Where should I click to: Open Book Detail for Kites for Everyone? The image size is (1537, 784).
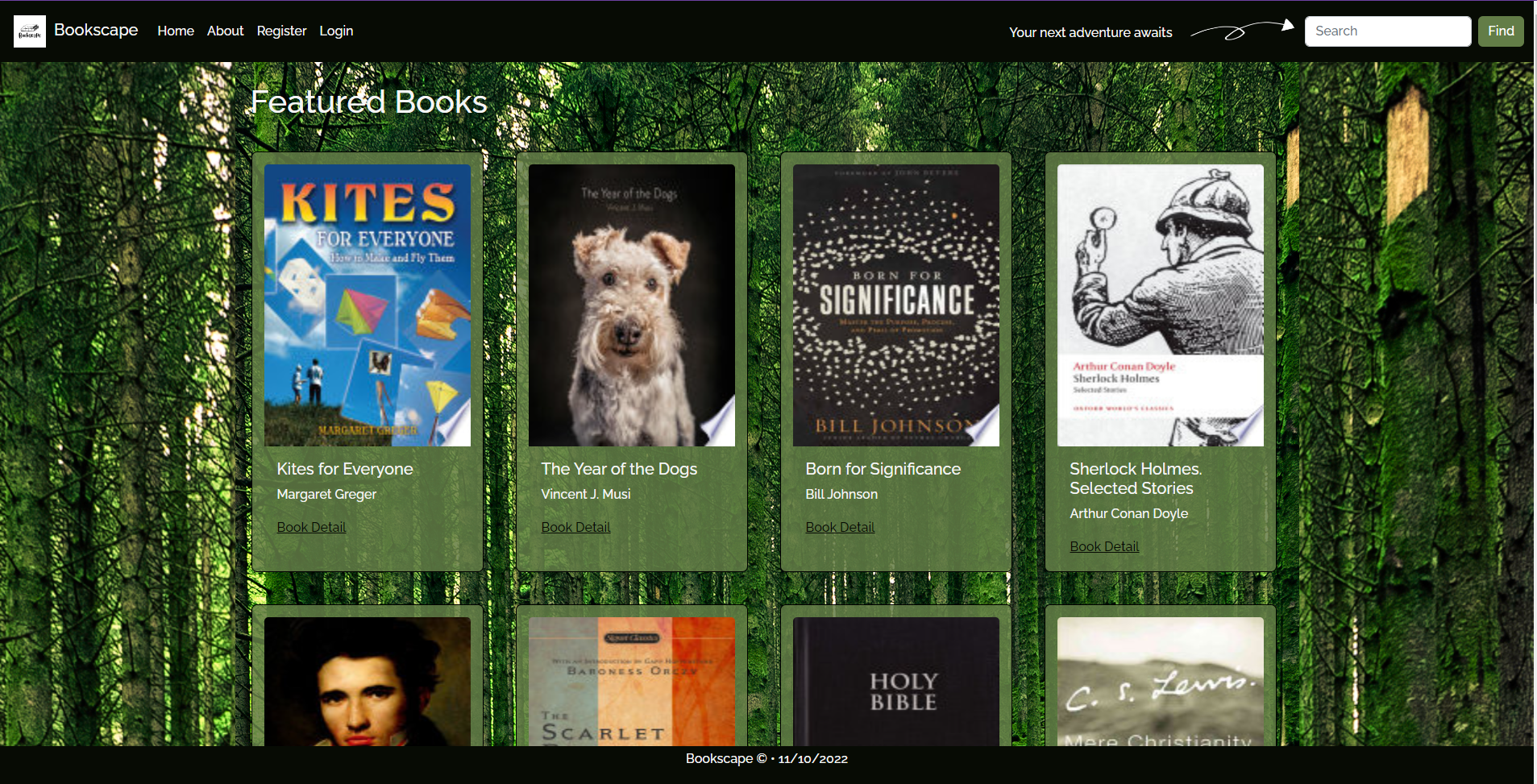tap(311, 527)
